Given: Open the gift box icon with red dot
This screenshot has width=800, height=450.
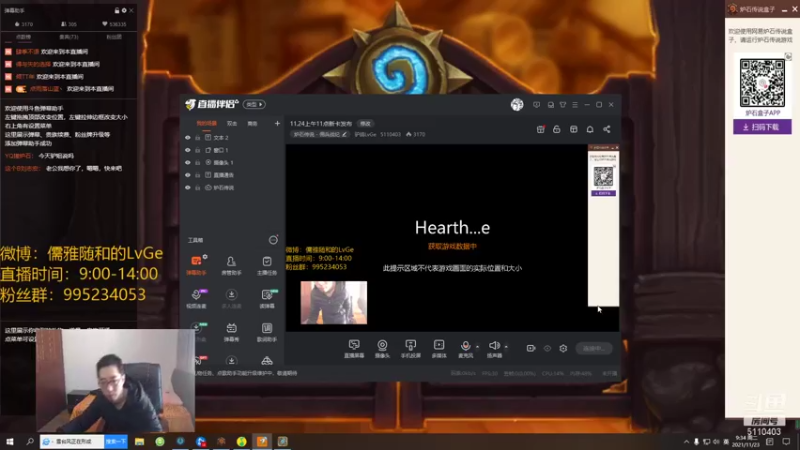Looking at the screenshot, I should click(540, 129).
